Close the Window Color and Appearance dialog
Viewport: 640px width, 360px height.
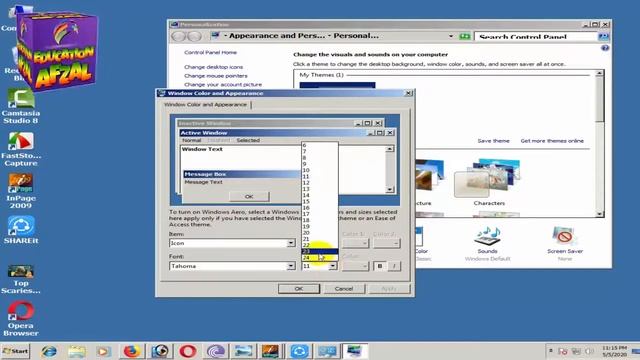[409, 93]
